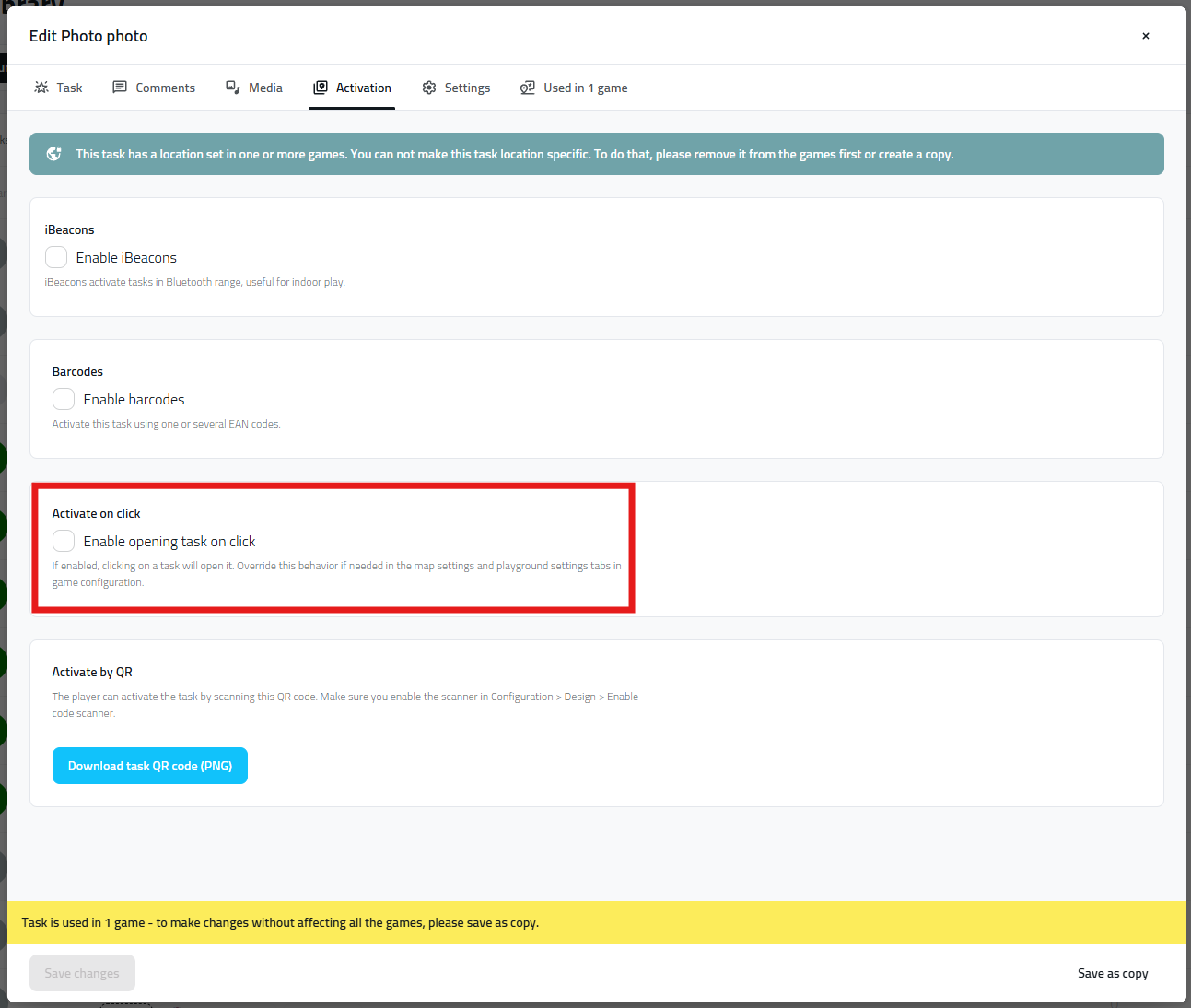The image size is (1191, 1008).
Task: Check the Enable opening task on click box
Action: (64, 541)
